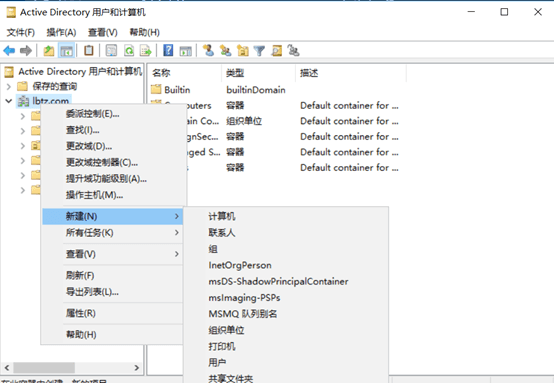
Task: Click the add to group toolbar icon
Action: pyautogui.click(x=293, y=51)
